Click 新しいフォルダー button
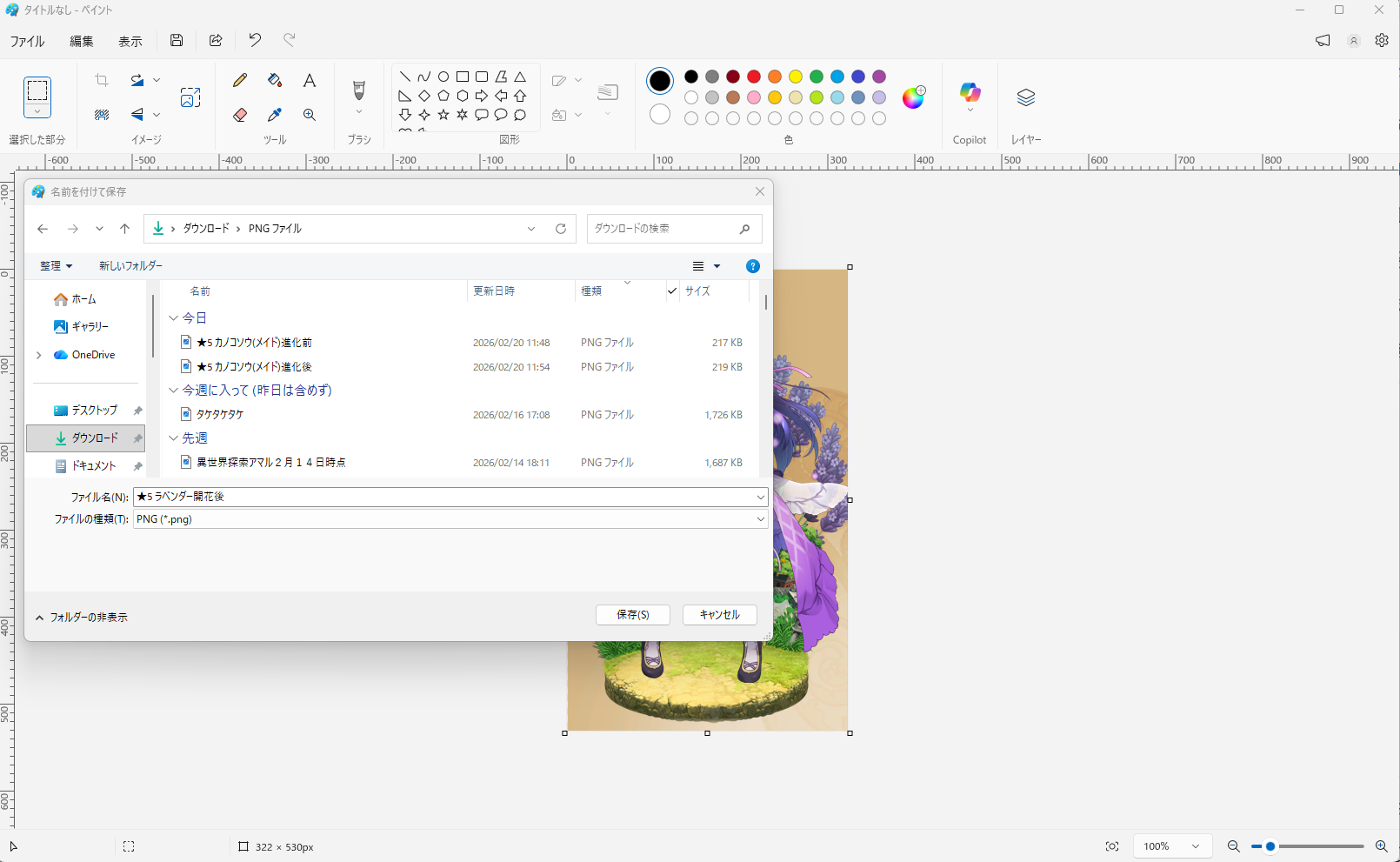The image size is (1400, 862). 130,266
